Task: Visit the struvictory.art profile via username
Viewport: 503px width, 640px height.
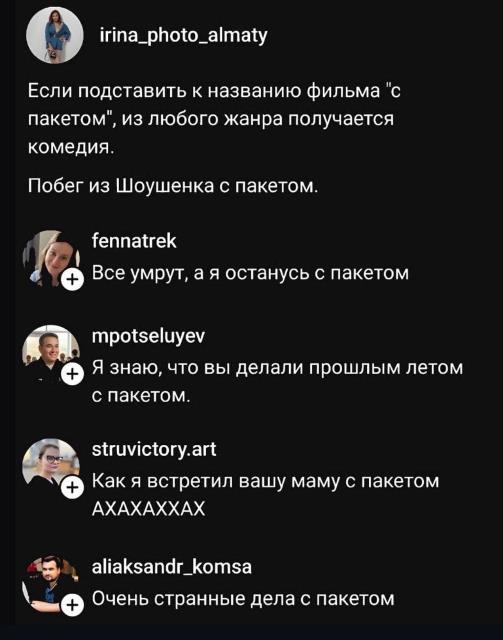Action: pyautogui.click(x=154, y=450)
